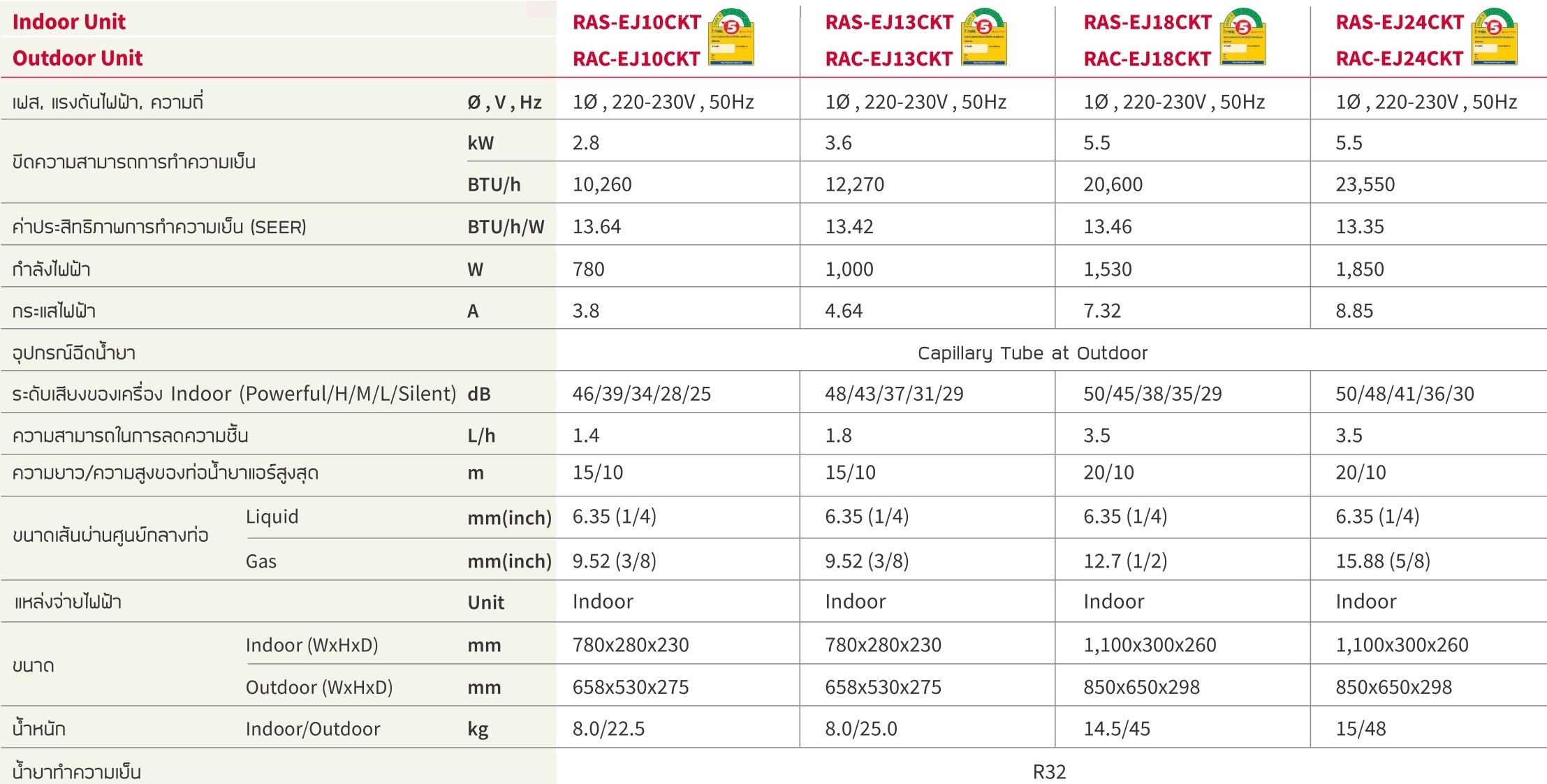Click the Indoor (WxHxD) row label
1547x784 pixels.
[311, 645]
